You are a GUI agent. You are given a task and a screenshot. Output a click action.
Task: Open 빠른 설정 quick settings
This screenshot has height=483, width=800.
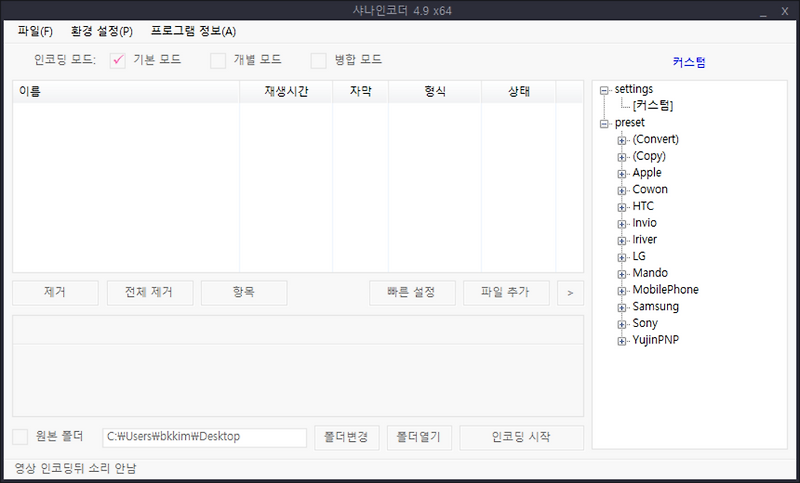click(x=412, y=293)
